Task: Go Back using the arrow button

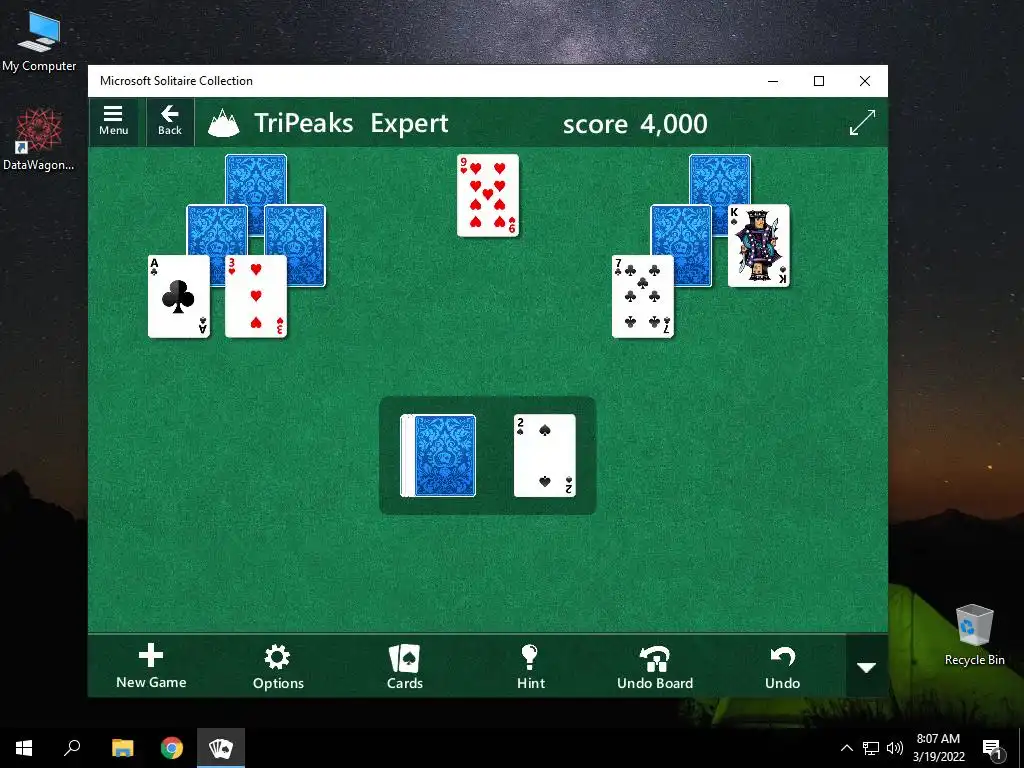Action: pos(170,121)
